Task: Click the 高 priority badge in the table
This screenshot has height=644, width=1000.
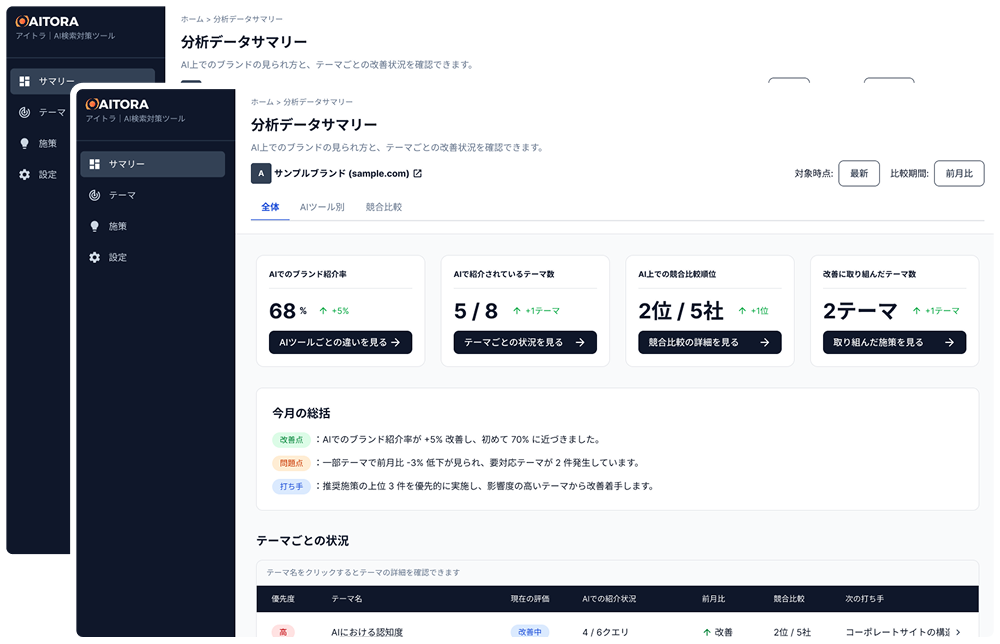Action: pos(283,632)
